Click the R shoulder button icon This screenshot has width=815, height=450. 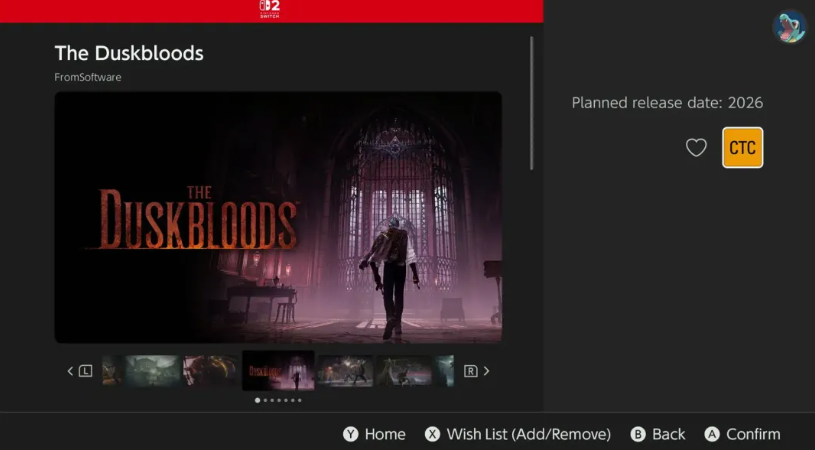pyautogui.click(x=470, y=371)
